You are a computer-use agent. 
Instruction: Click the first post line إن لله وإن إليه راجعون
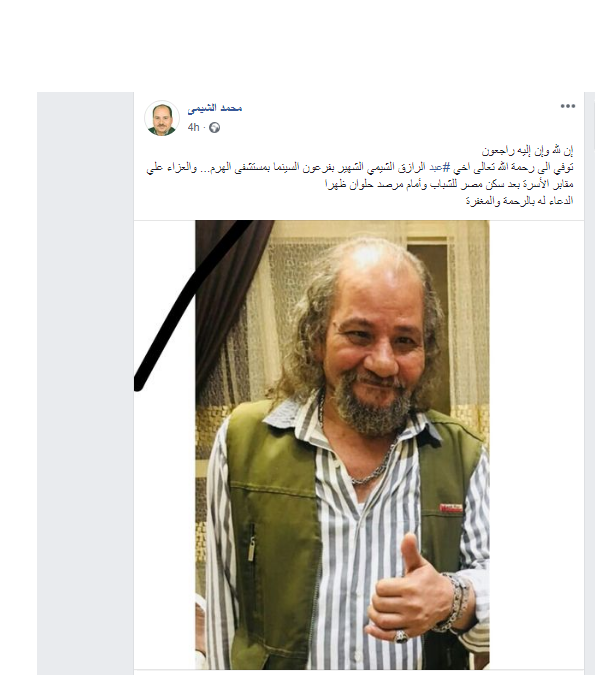pos(527,151)
